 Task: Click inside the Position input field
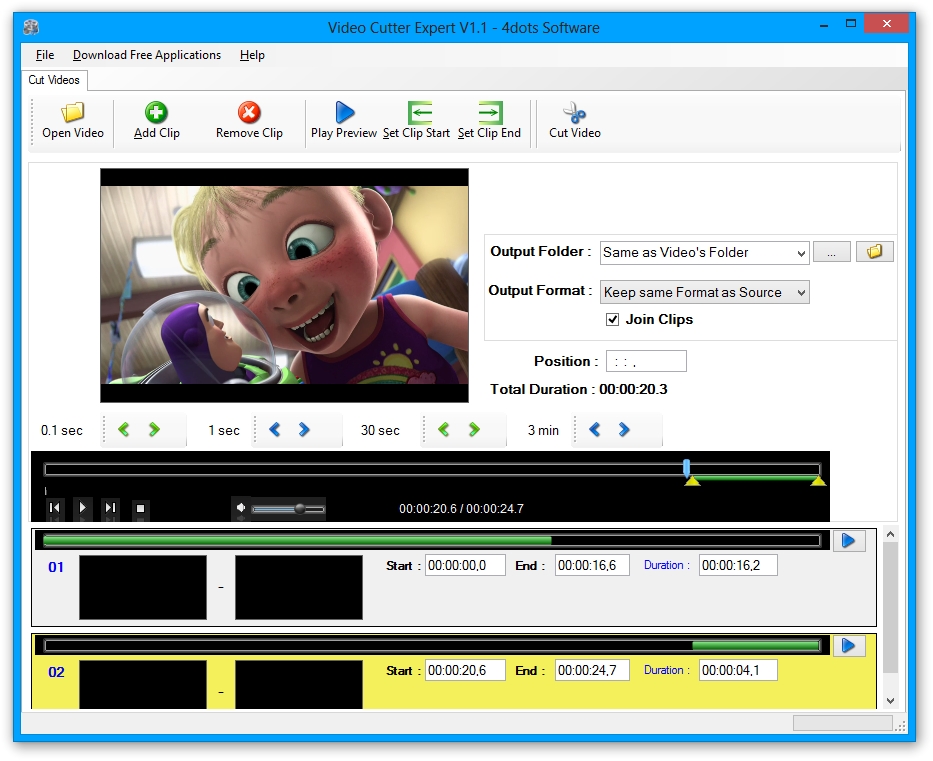648,361
